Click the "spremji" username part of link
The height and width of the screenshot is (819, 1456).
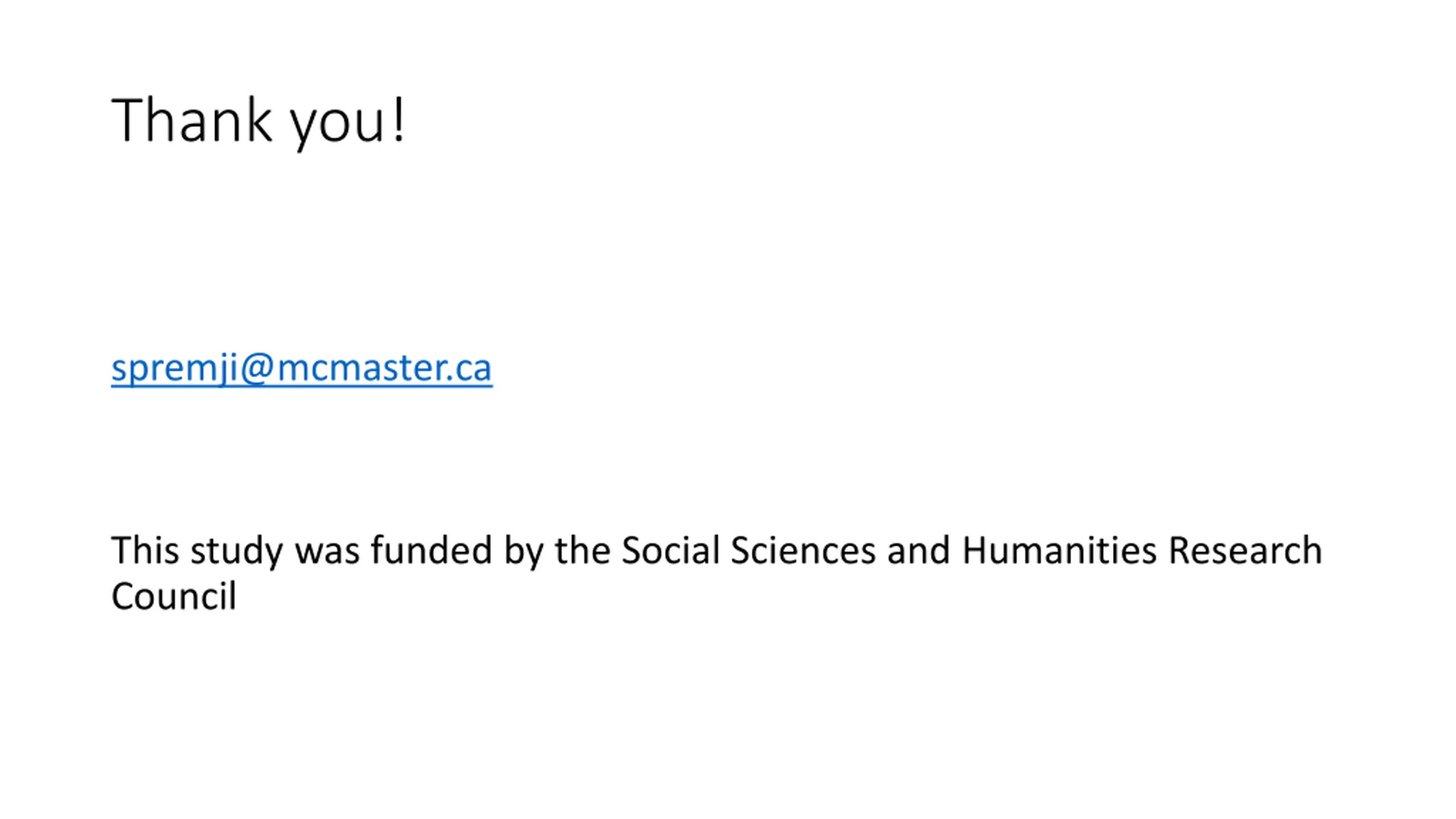tap(174, 370)
